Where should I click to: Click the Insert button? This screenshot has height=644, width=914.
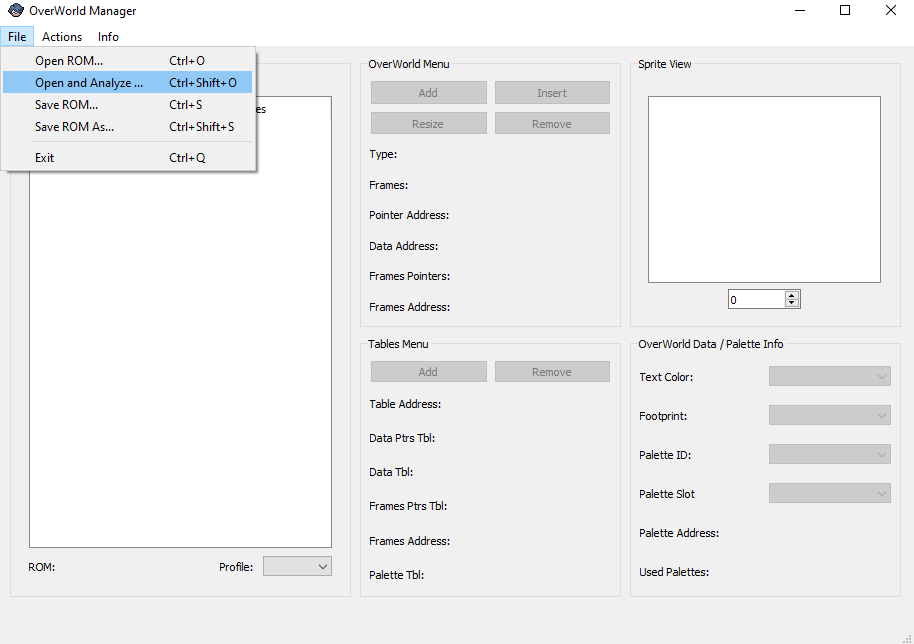(552, 93)
